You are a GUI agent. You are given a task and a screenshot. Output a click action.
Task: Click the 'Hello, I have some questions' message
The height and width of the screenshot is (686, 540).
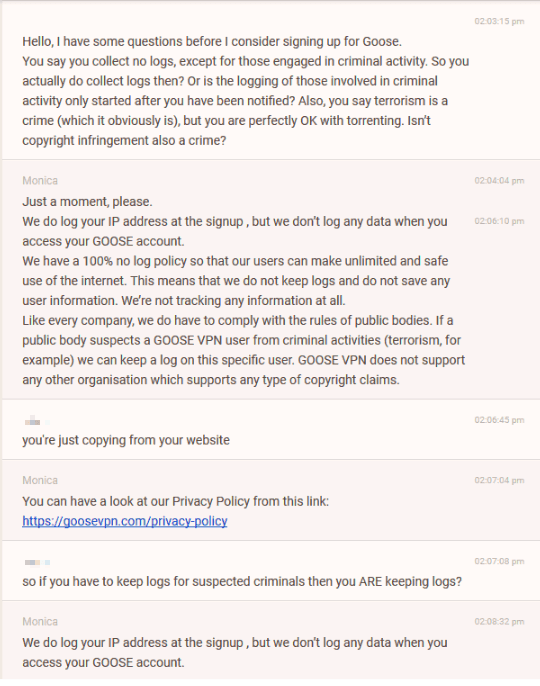[x=245, y=91]
